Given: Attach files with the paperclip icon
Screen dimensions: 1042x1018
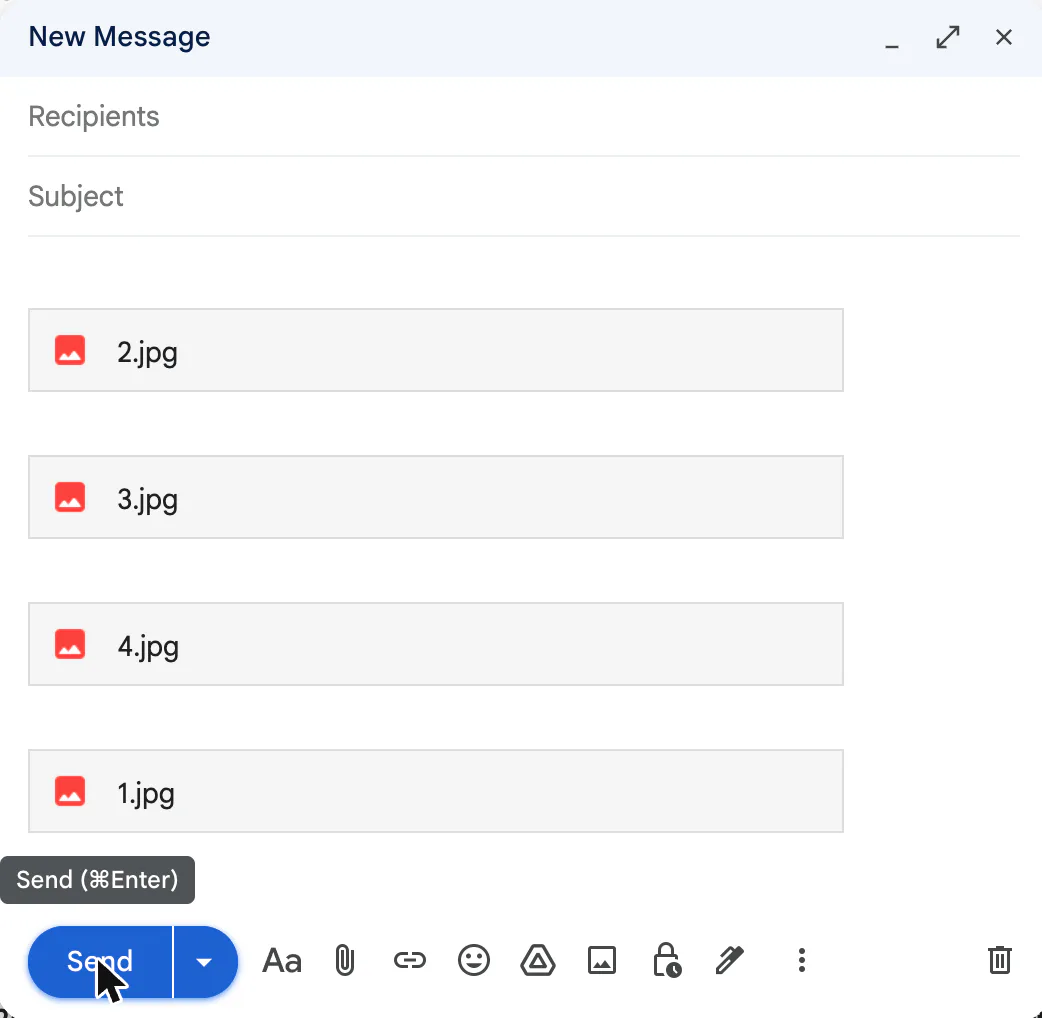Looking at the screenshot, I should [x=345, y=961].
